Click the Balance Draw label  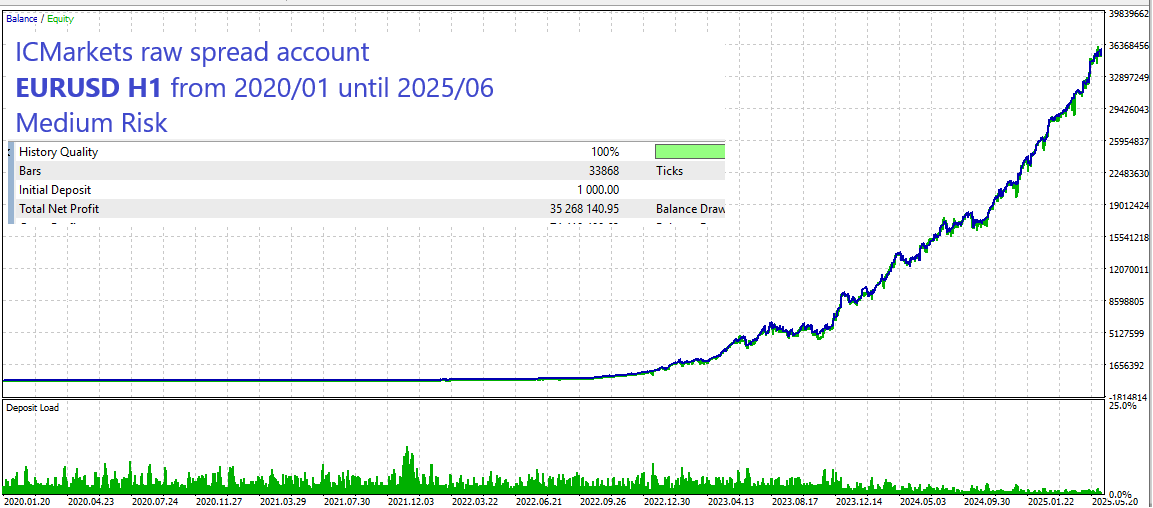(690, 209)
